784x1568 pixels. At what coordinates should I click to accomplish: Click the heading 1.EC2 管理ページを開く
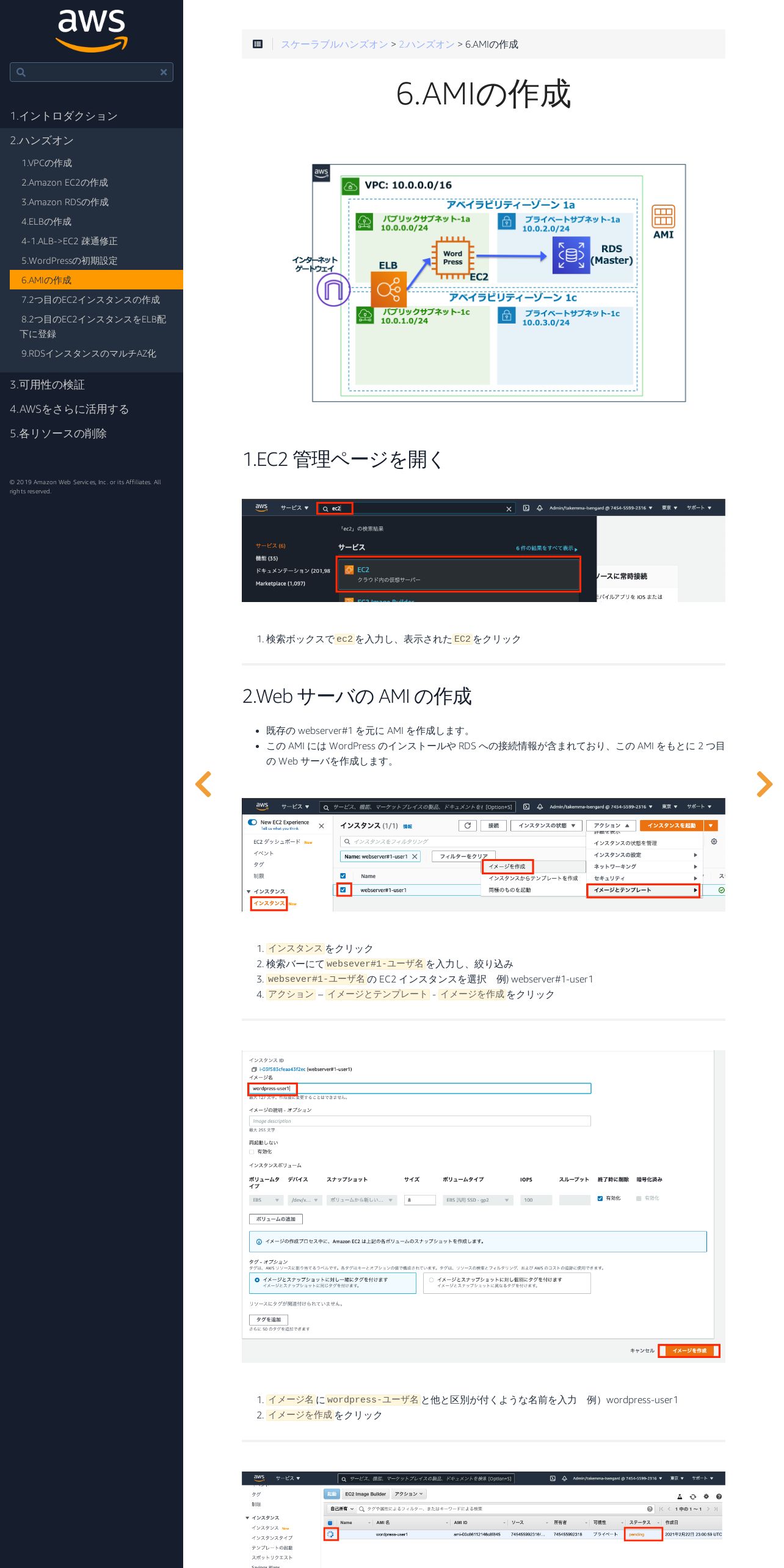click(x=343, y=459)
